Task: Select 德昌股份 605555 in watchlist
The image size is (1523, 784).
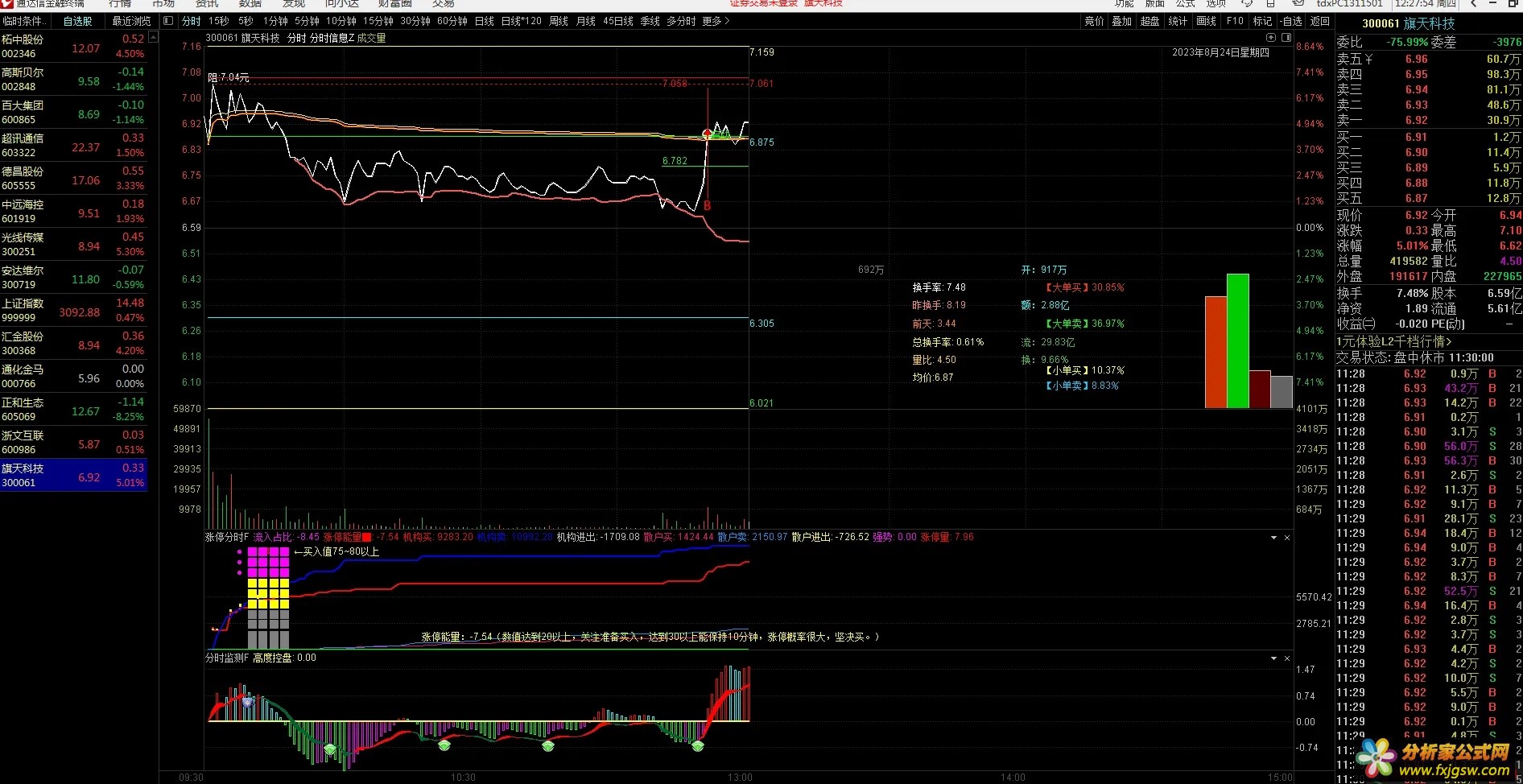Action: [x=74, y=179]
